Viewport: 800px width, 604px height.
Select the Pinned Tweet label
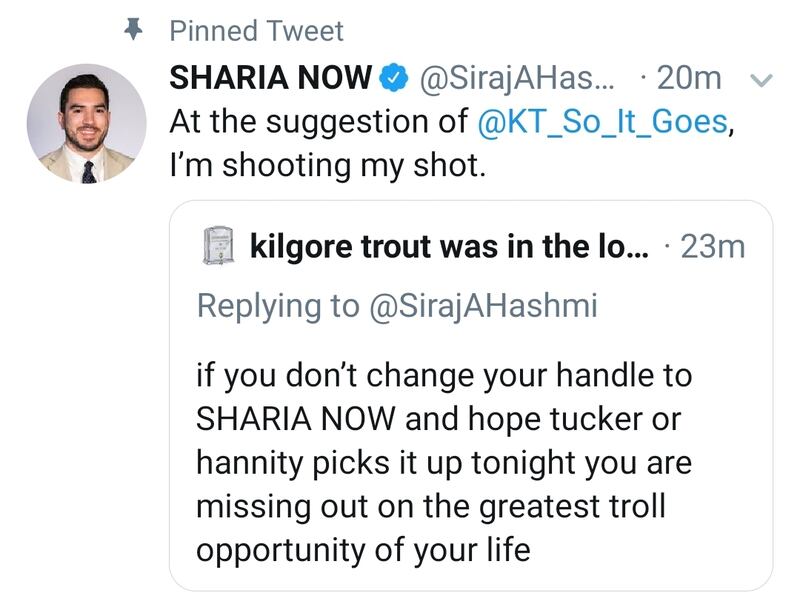pyautogui.click(x=256, y=31)
